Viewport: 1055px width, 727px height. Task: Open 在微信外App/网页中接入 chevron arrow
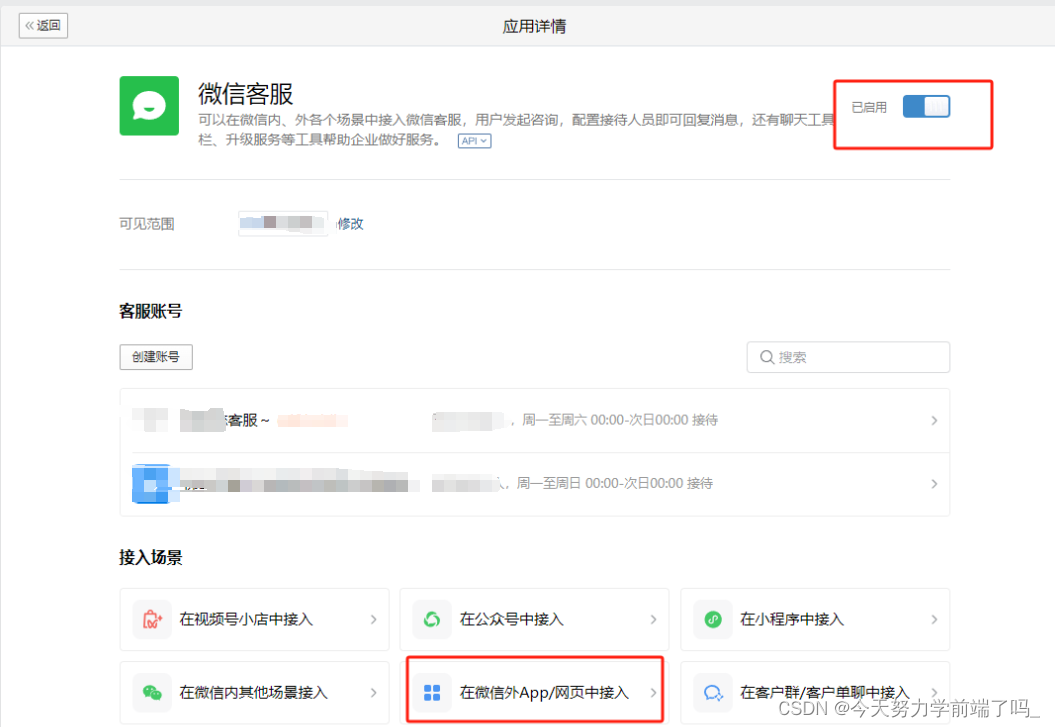[653, 693]
